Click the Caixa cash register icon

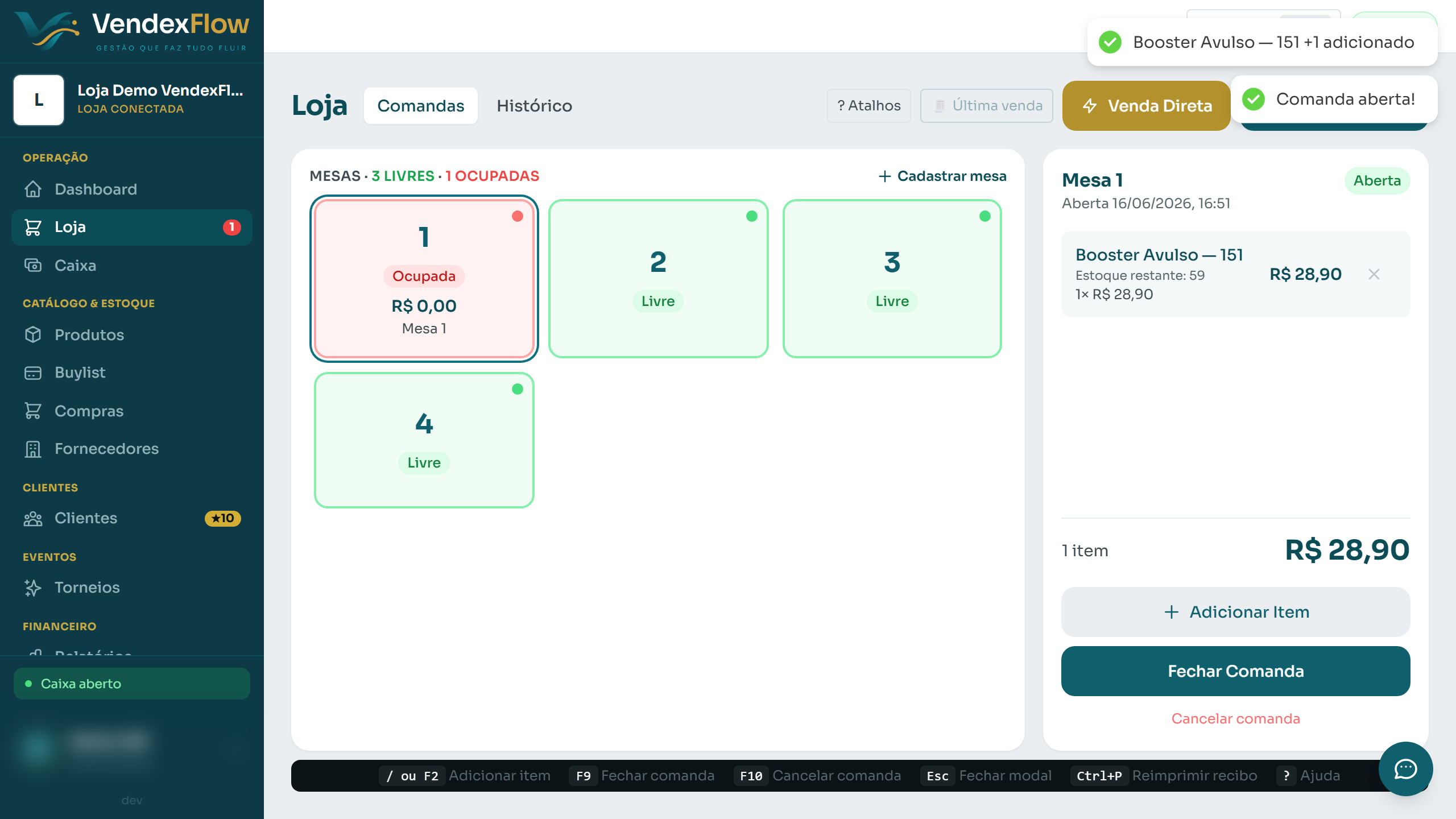point(33,265)
